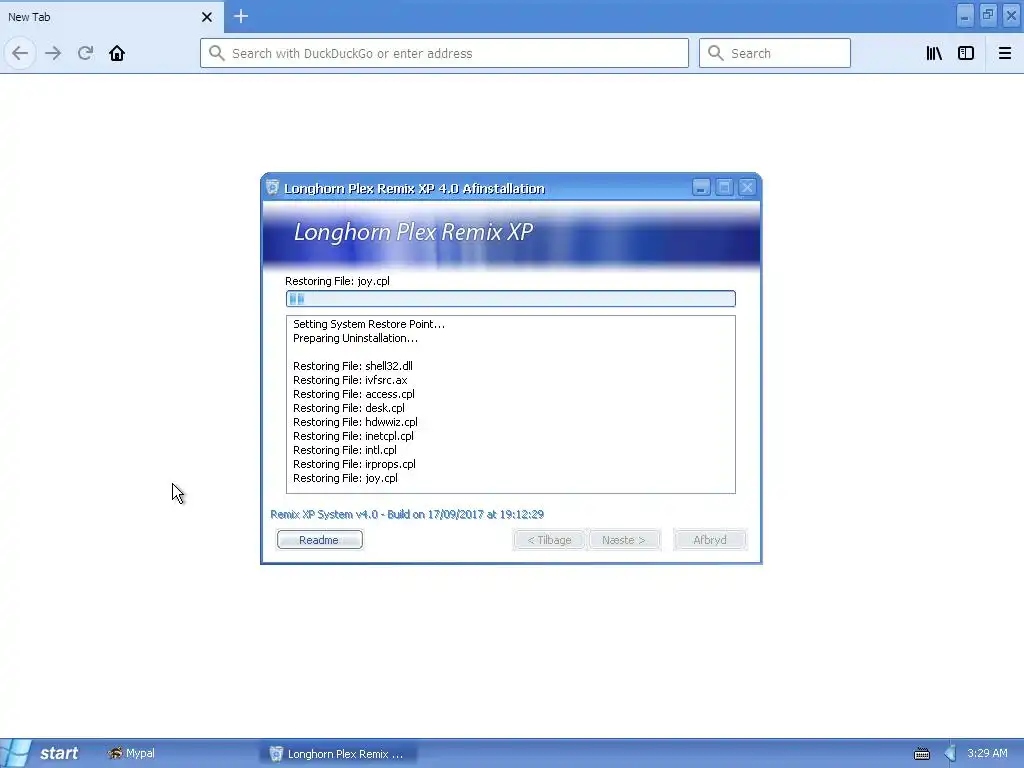Open the library bookshelf icon
This screenshot has width=1024, height=768.
tap(934, 53)
